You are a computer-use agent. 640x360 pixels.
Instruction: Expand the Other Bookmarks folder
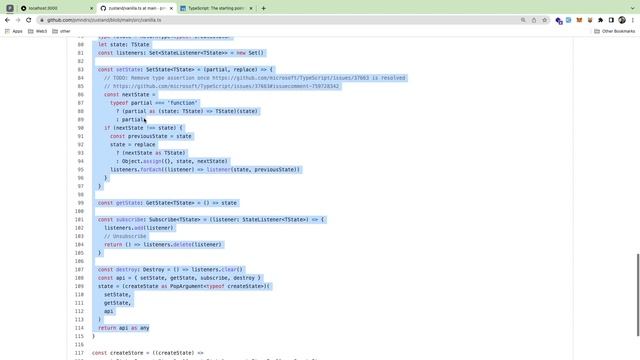tap(615, 31)
